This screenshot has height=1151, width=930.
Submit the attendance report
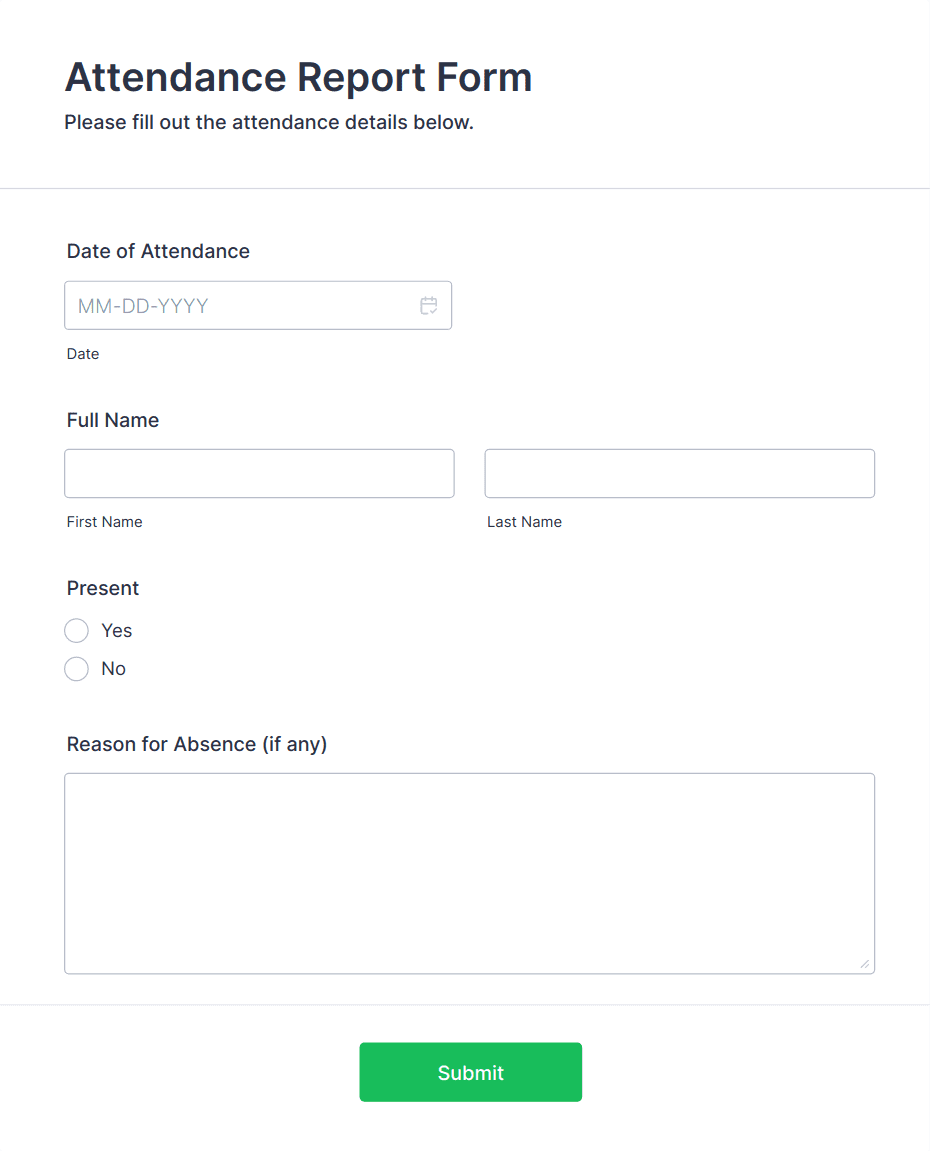point(470,1071)
